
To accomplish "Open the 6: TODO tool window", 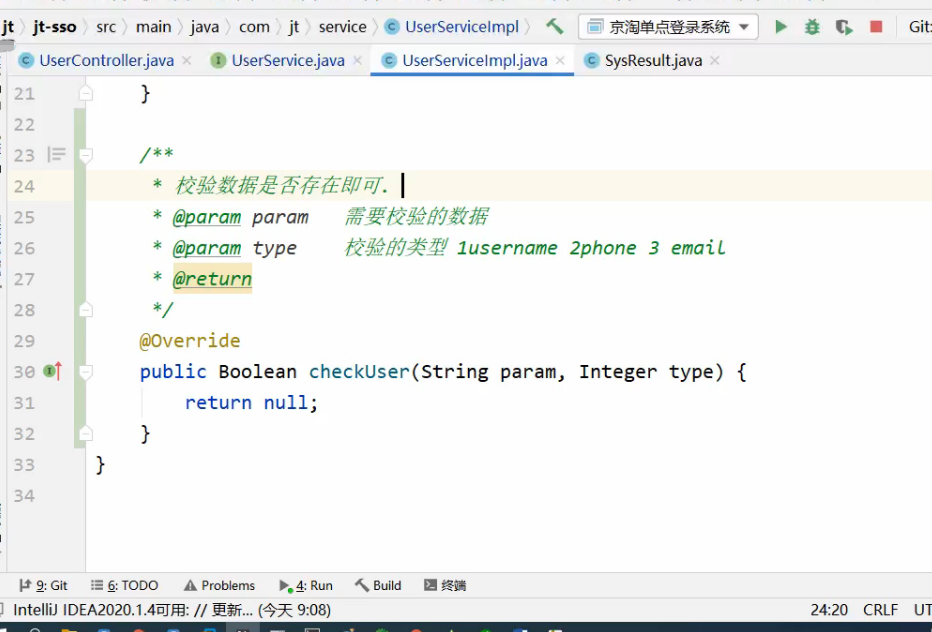I will [x=124, y=586].
